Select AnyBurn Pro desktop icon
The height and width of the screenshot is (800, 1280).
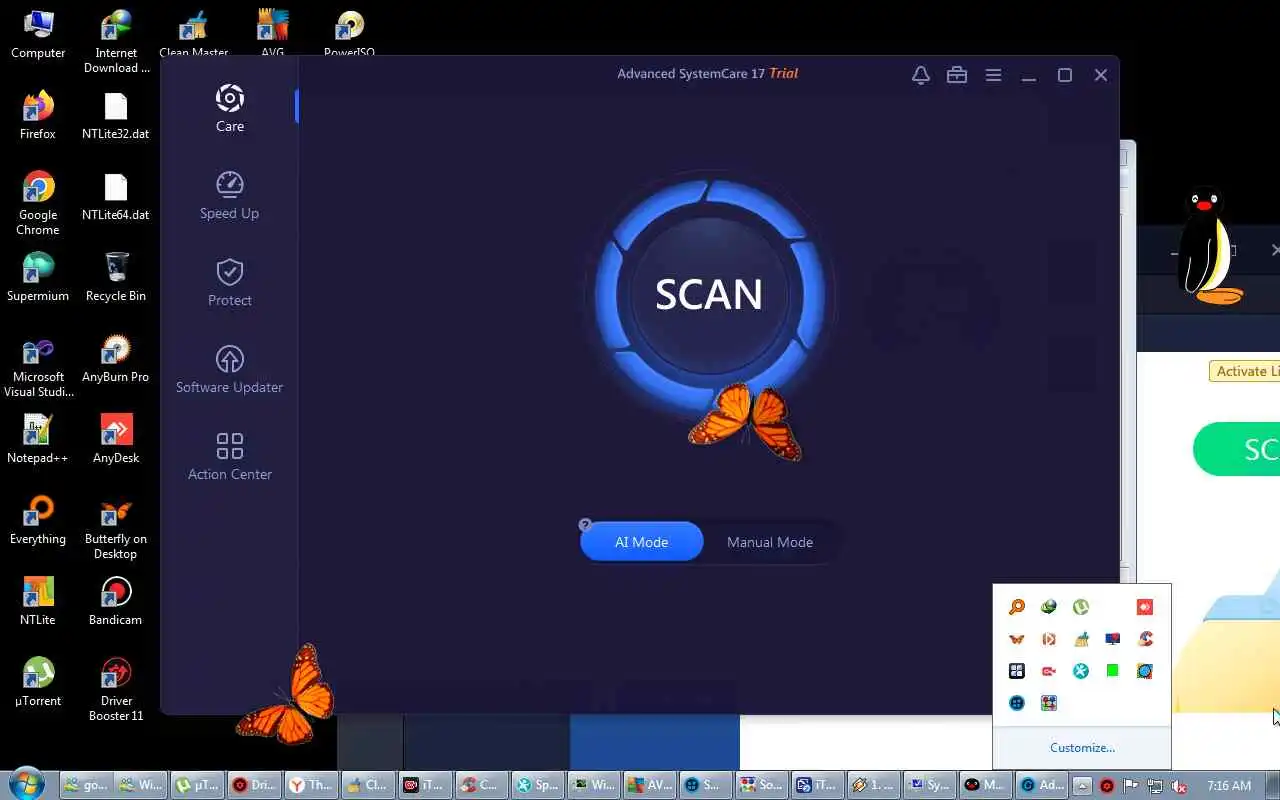116,358
